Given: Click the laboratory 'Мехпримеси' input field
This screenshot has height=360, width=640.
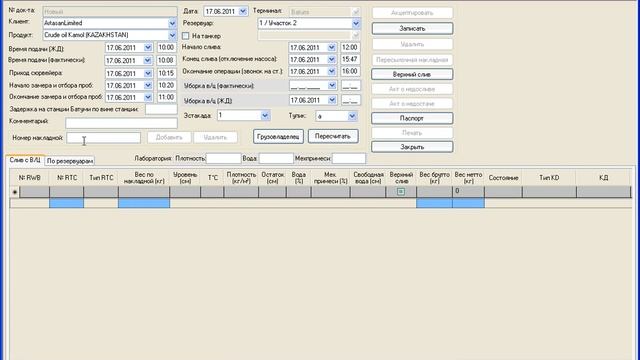Looking at the screenshot, I should point(349,158).
